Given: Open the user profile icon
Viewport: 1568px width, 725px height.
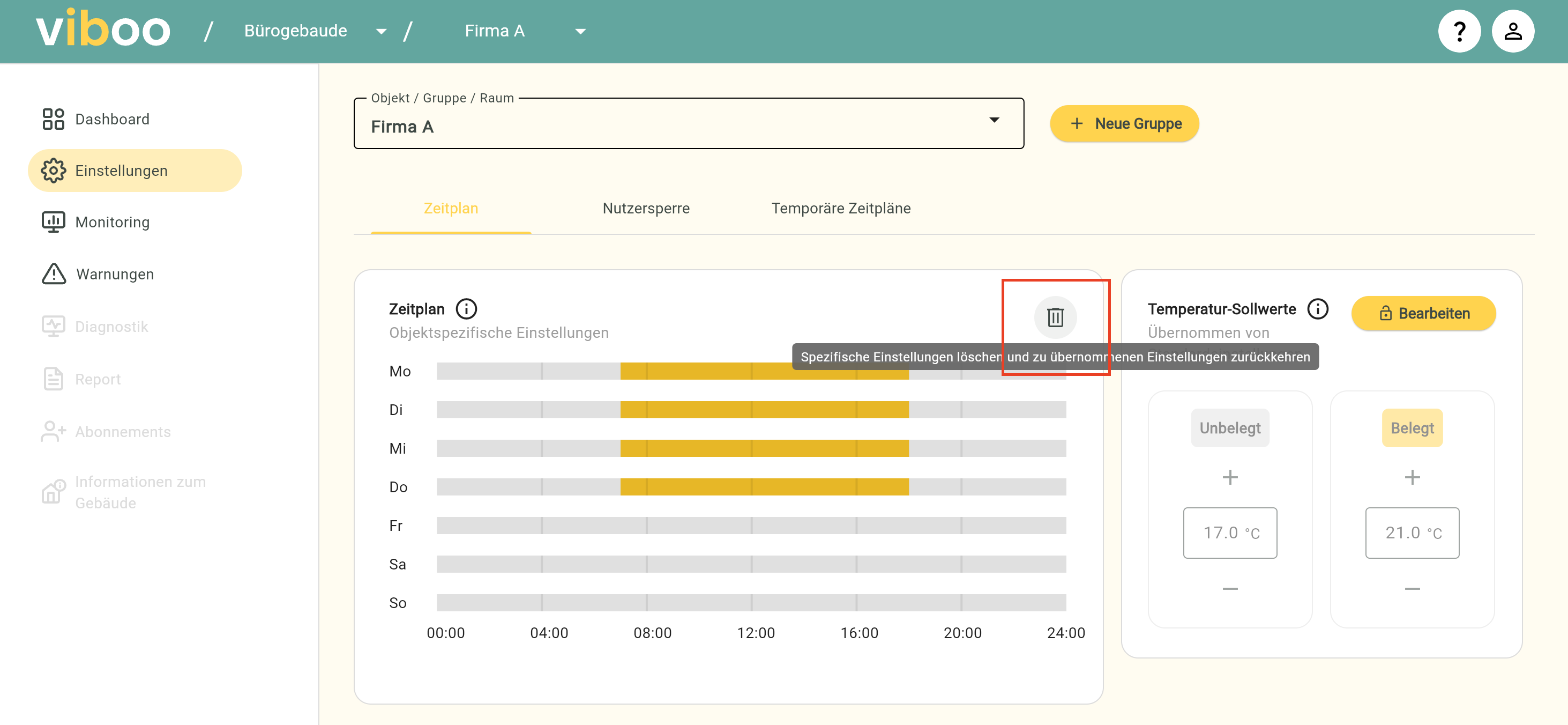Looking at the screenshot, I should point(1513,31).
